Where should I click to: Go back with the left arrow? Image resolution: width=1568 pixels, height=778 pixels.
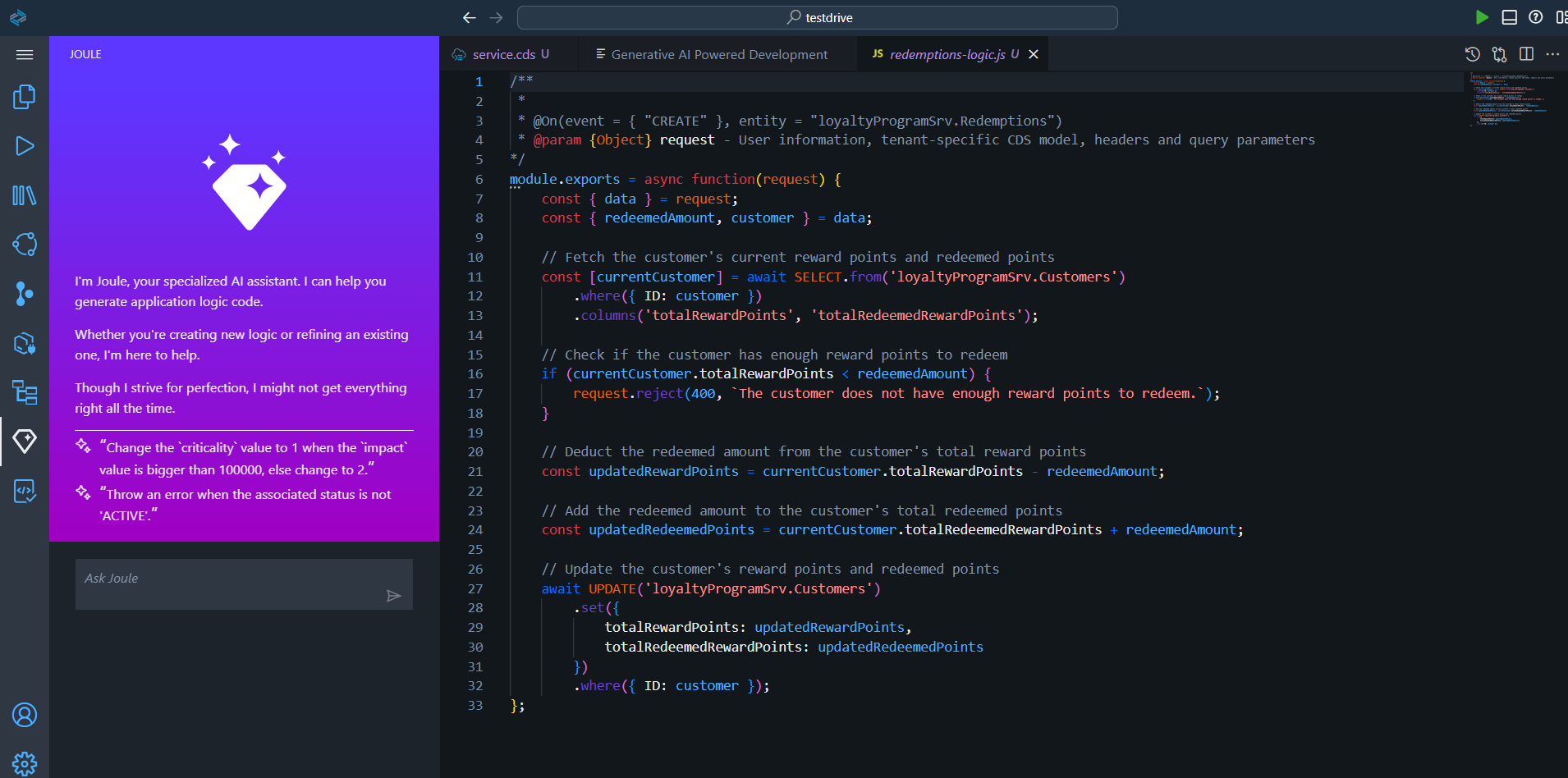[x=470, y=17]
